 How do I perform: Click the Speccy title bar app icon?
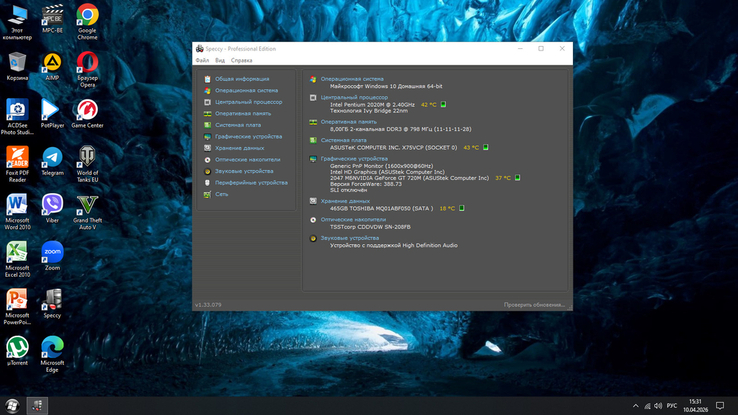200,48
